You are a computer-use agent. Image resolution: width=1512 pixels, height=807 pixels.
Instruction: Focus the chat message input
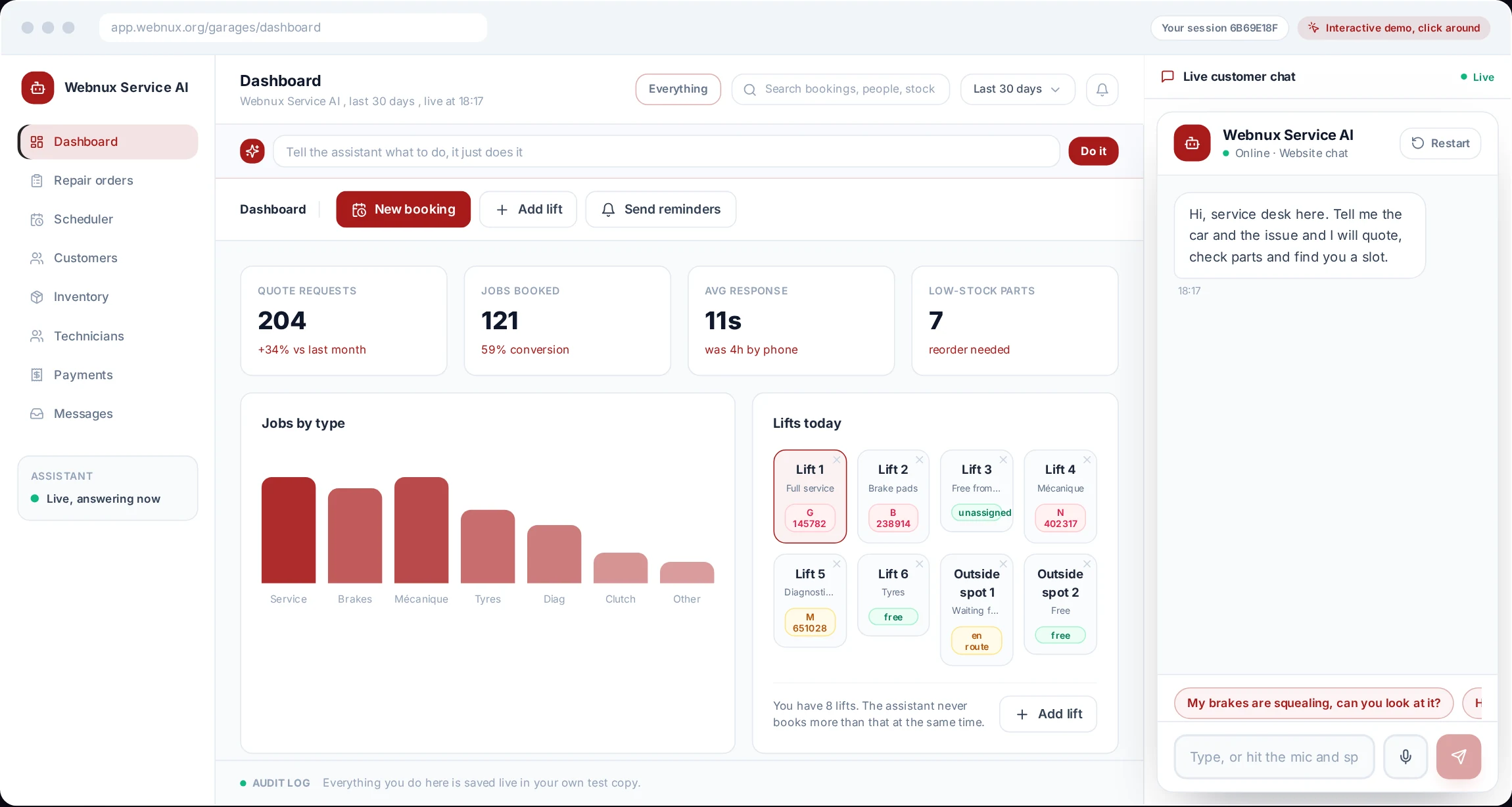click(x=1274, y=757)
